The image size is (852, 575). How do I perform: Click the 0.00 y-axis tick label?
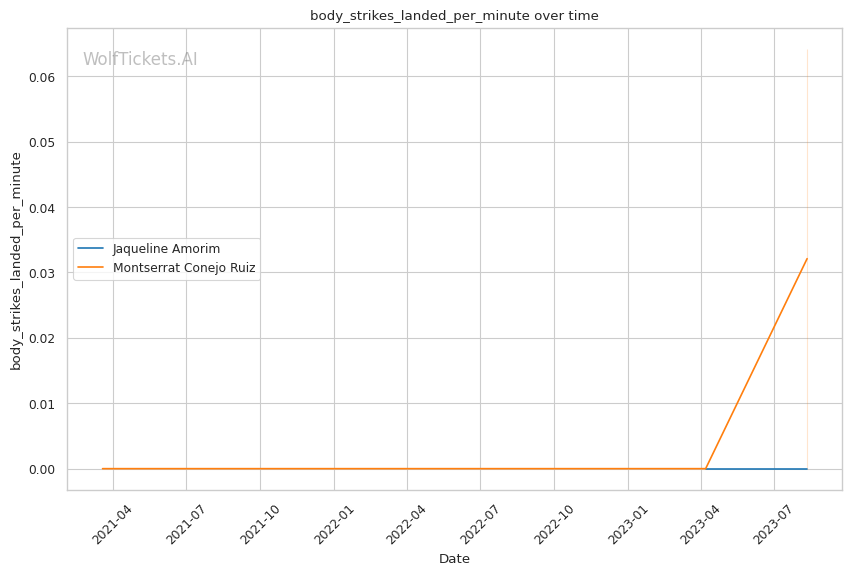tap(42, 469)
